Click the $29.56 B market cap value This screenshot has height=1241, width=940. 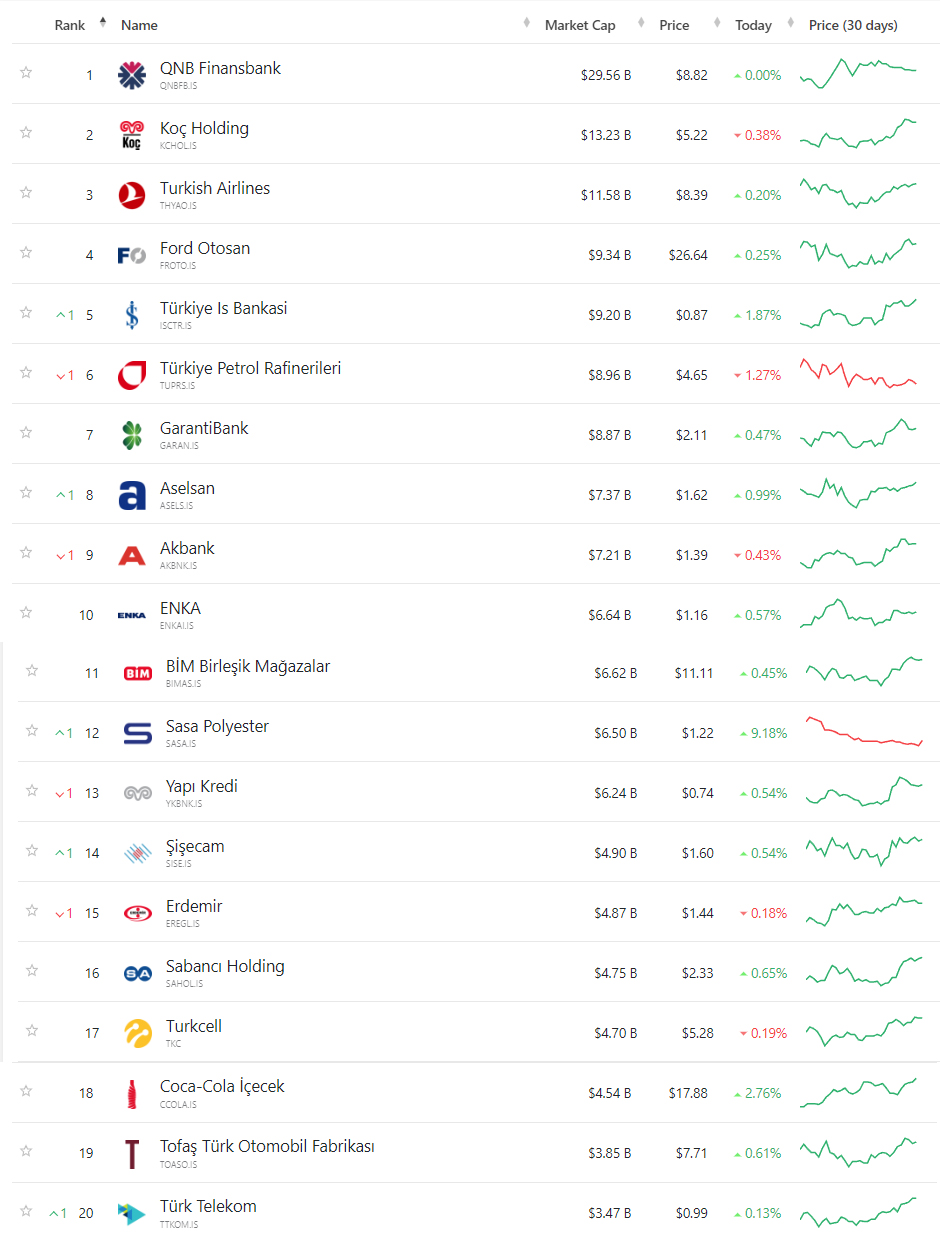point(606,75)
